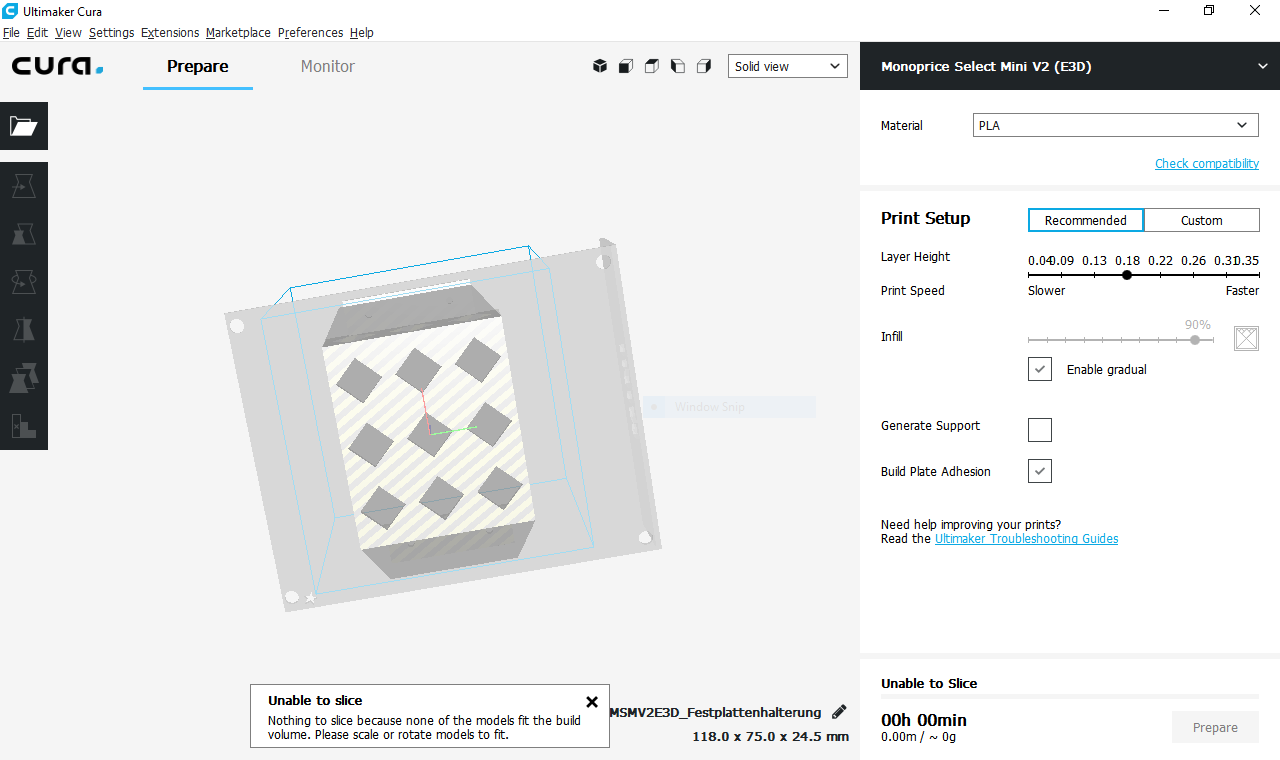Open the Extensions menu
Image resolution: width=1280 pixels, height=760 pixels.
coord(170,32)
